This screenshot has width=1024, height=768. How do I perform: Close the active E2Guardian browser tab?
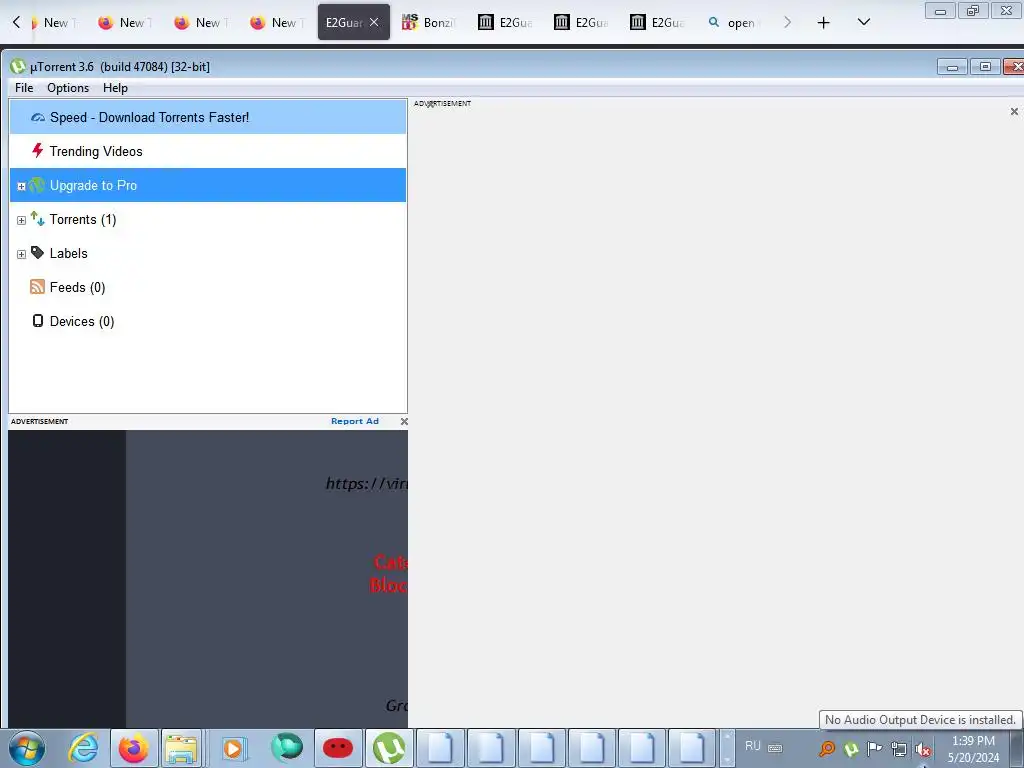coord(374,22)
